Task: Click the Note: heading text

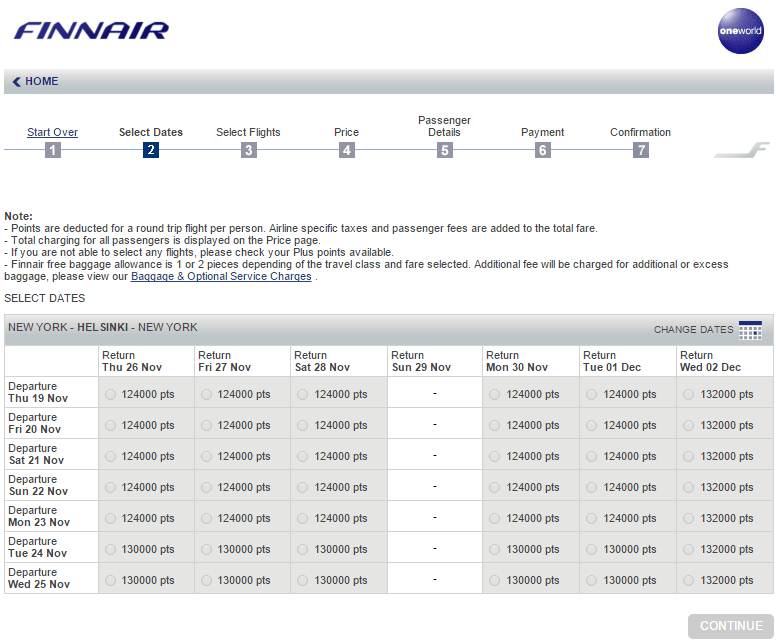Action: pyautogui.click(x=18, y=216)
